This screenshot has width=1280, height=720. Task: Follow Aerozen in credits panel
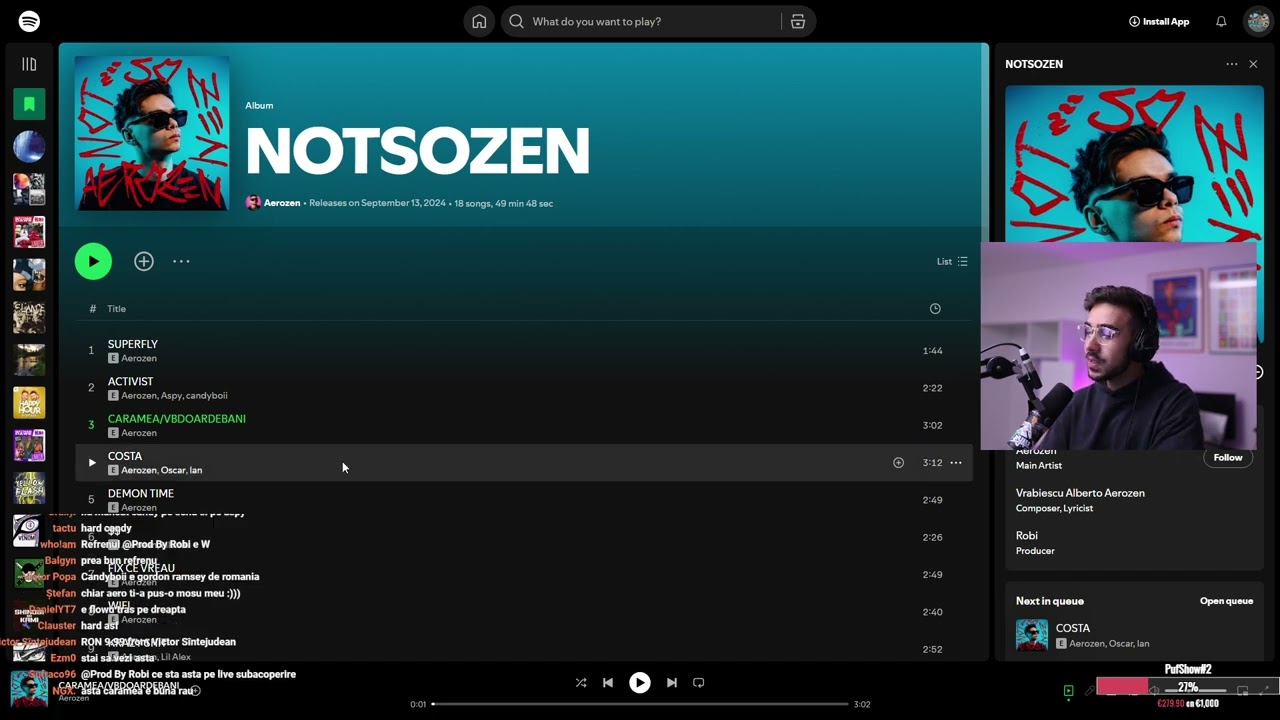click(x=1228, y=458)
